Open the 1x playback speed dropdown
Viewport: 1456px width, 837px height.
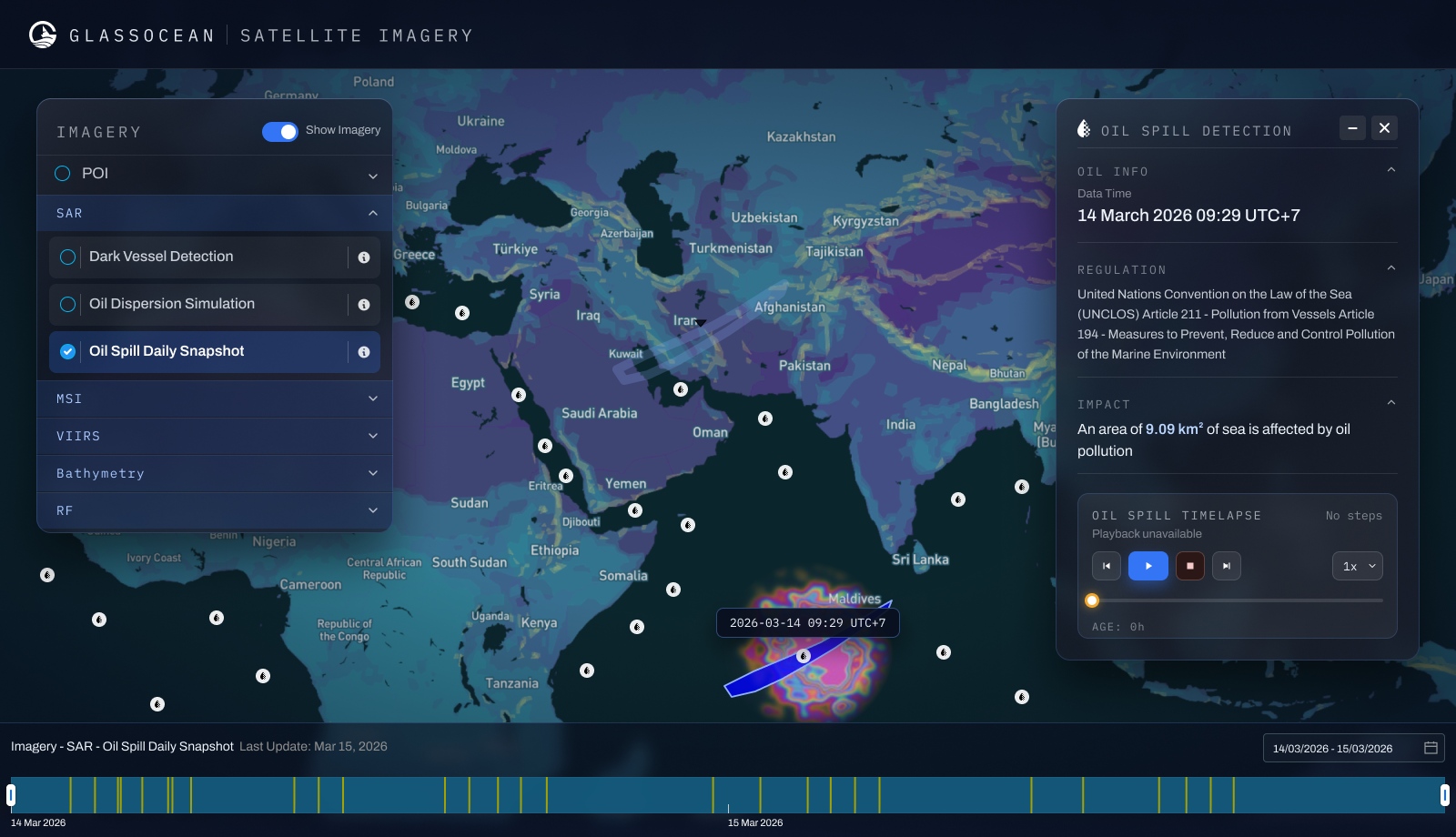point(1358,566)
